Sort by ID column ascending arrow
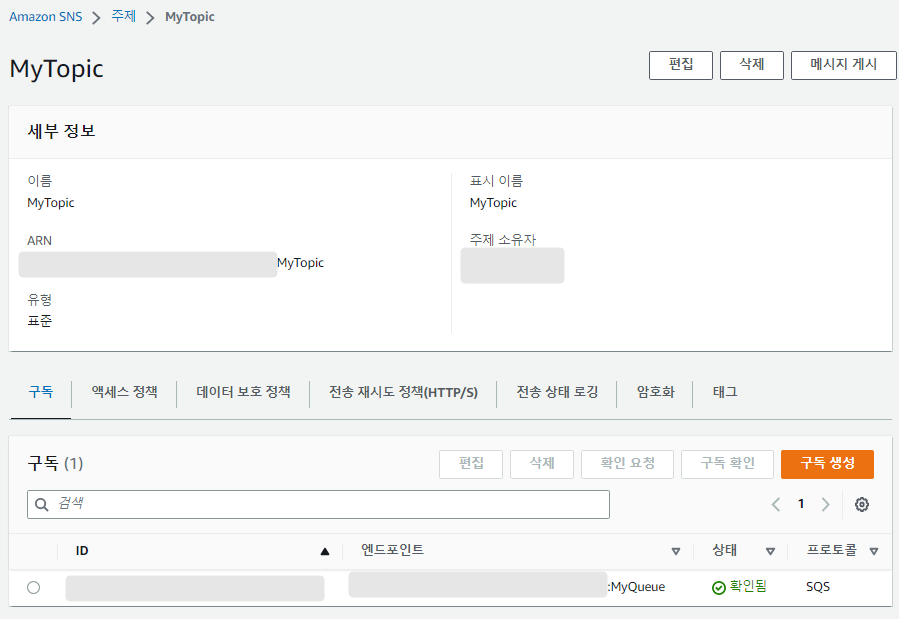Image resolution: width=899 pixels, height=619 pixels. click(325, 551)
